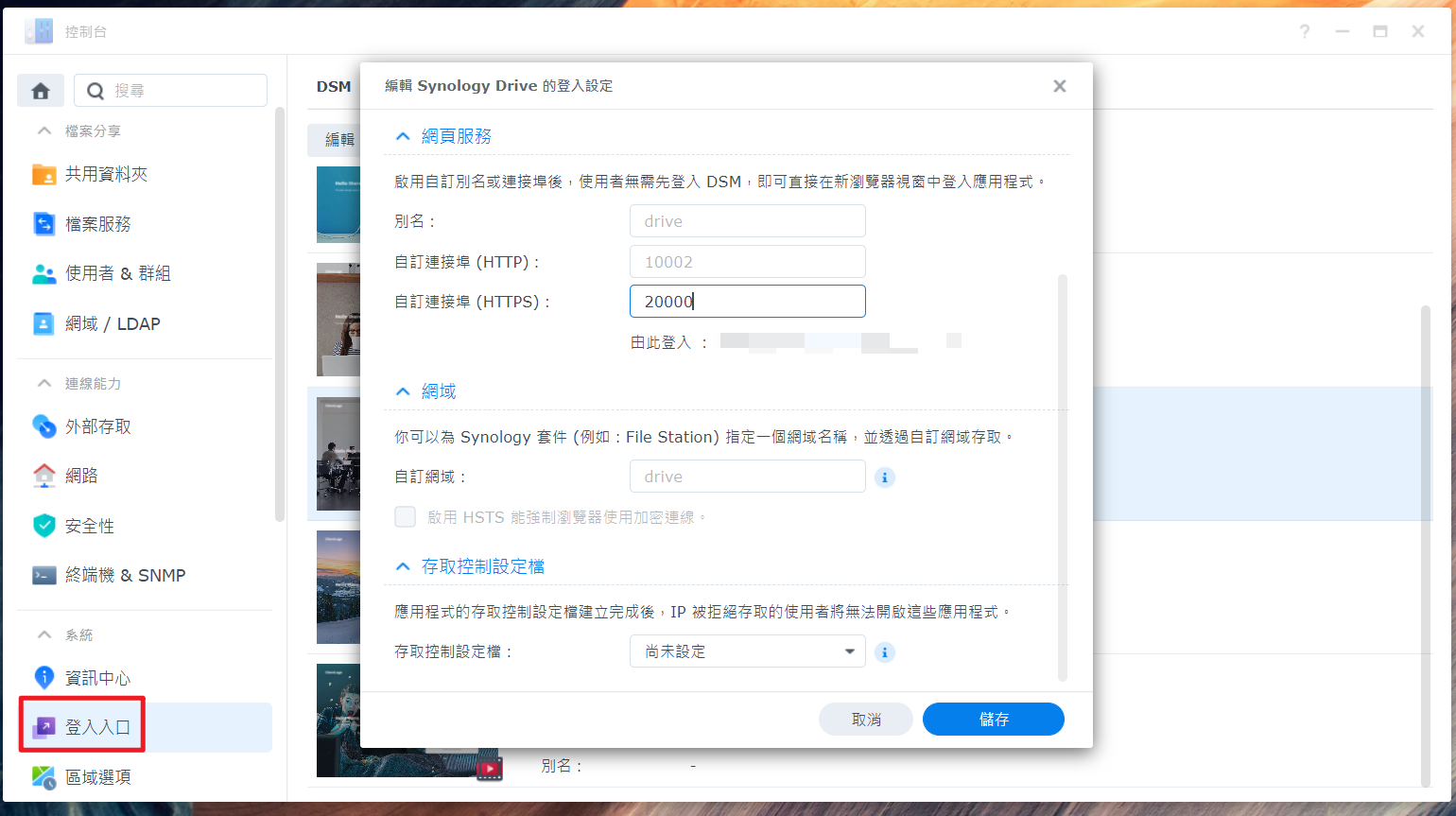Open the 外部存取 external access icon
This screenshot has width=1456, height=816.
pyautogui.click(x=44, y=426)
